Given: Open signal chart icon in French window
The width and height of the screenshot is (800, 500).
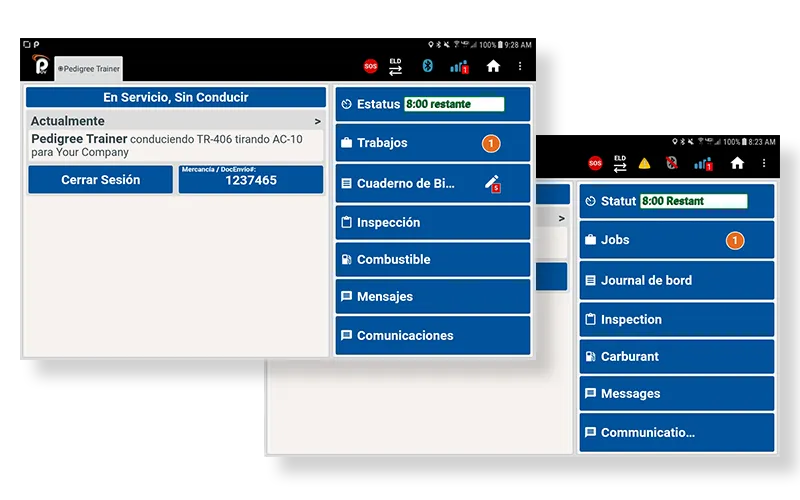Looking at the screenshot, I should click(x=703, y=164).
